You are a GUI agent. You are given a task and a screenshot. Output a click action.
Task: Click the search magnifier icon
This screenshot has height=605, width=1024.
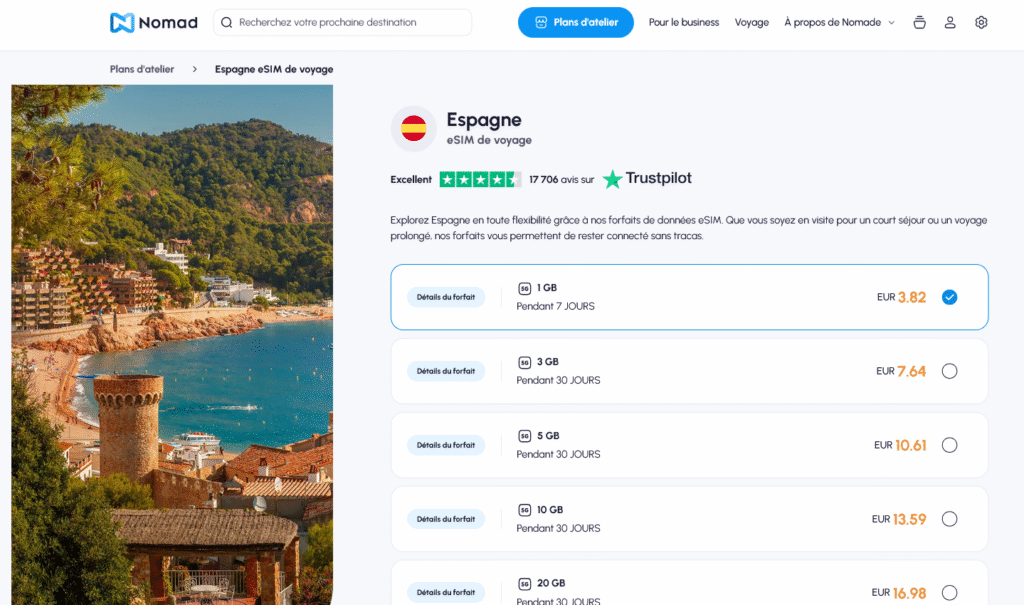228,22
